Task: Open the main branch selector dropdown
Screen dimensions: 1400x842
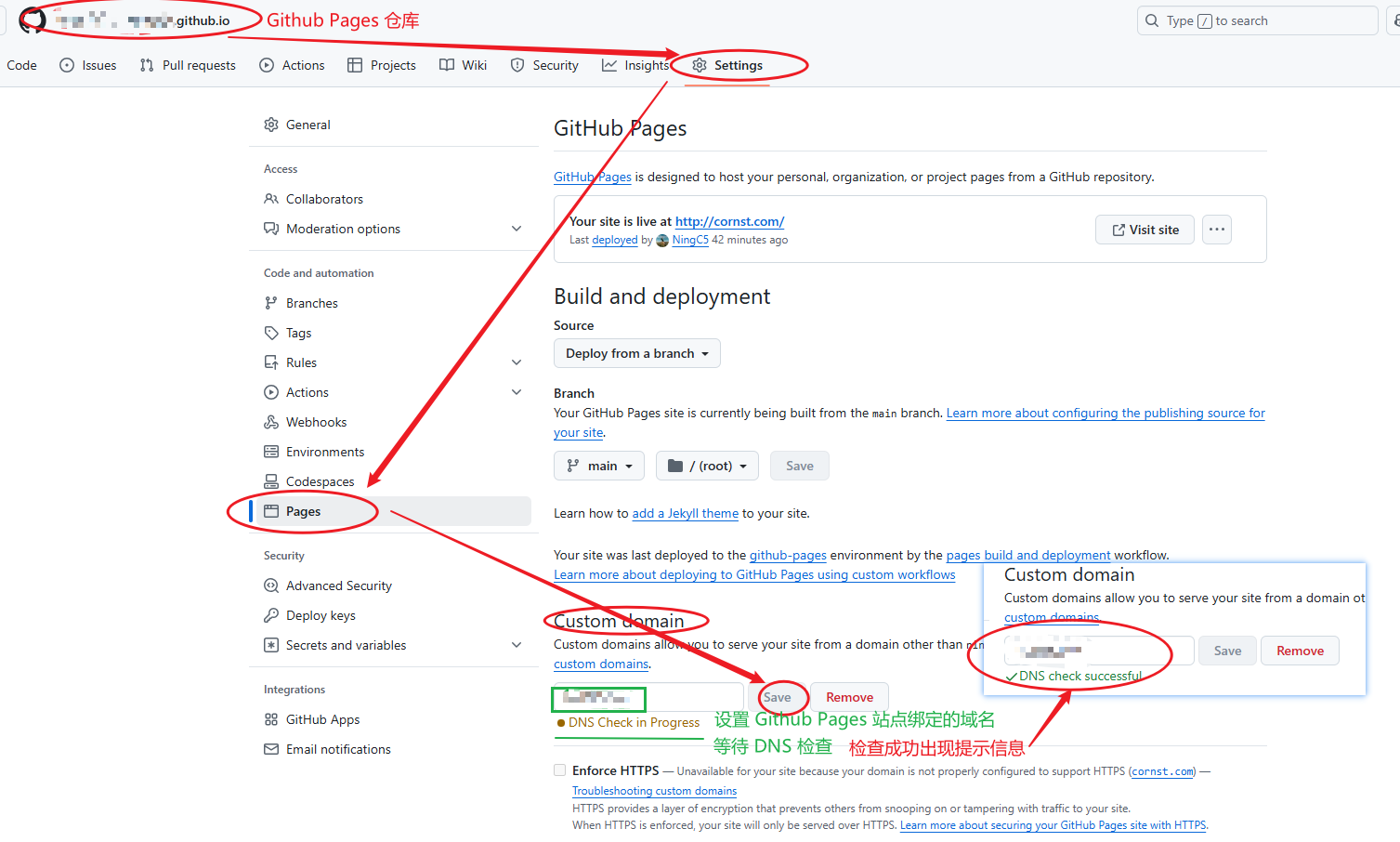Action: point(599,466)
